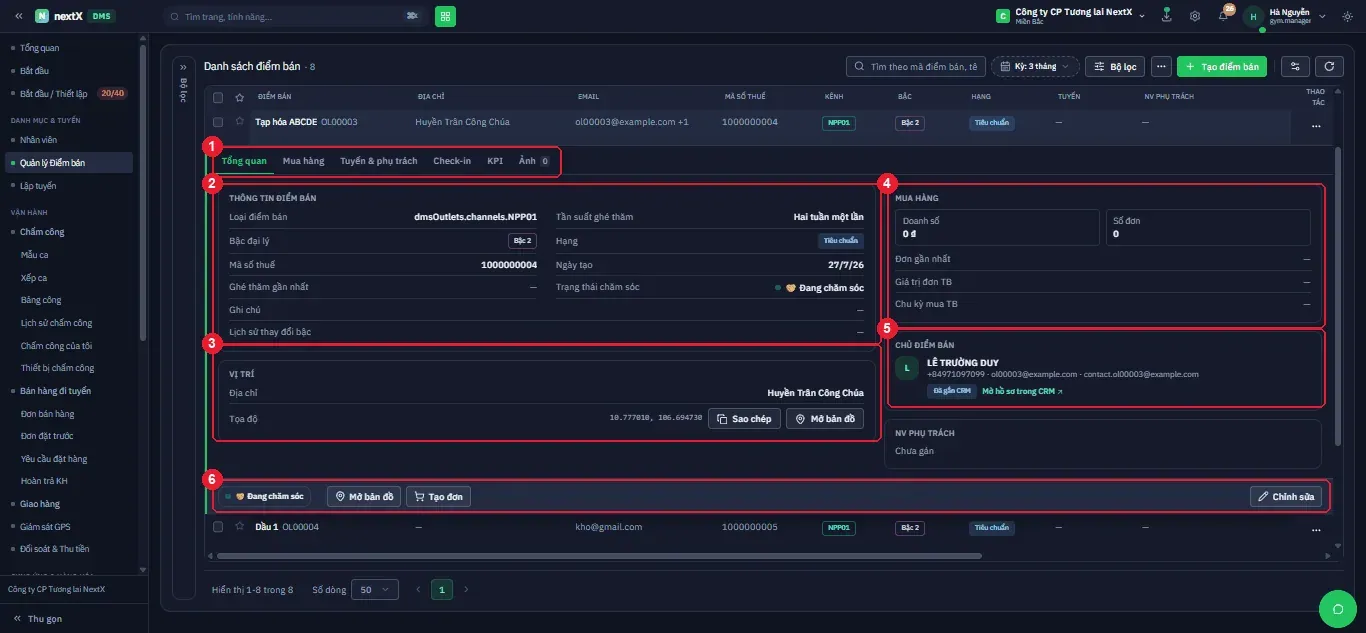Star the Tạp hóa ABCDE outlet
This screenshot has height=633, width=1366.
pyautogui.click(x=239, y=122)
